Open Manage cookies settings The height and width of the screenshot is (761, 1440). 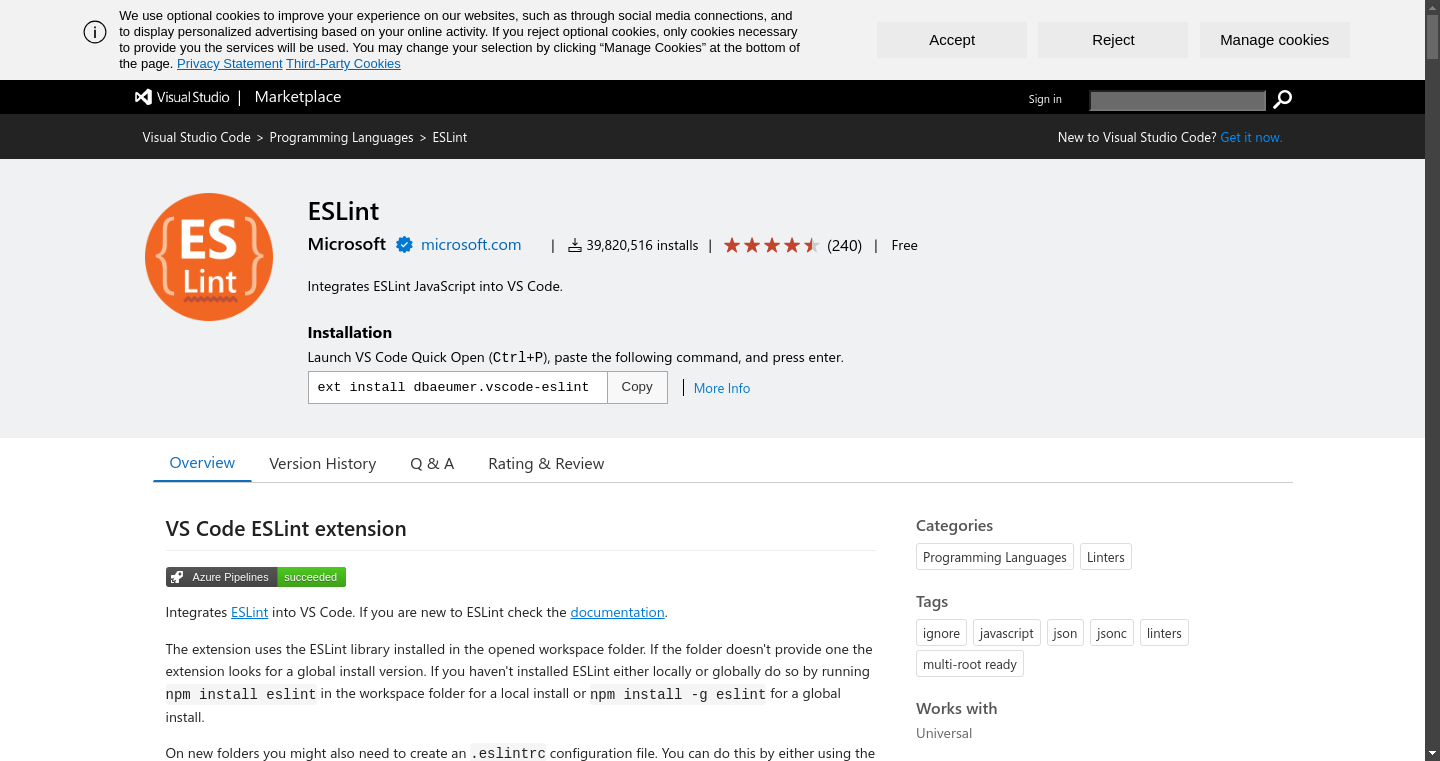point(1275,40)
